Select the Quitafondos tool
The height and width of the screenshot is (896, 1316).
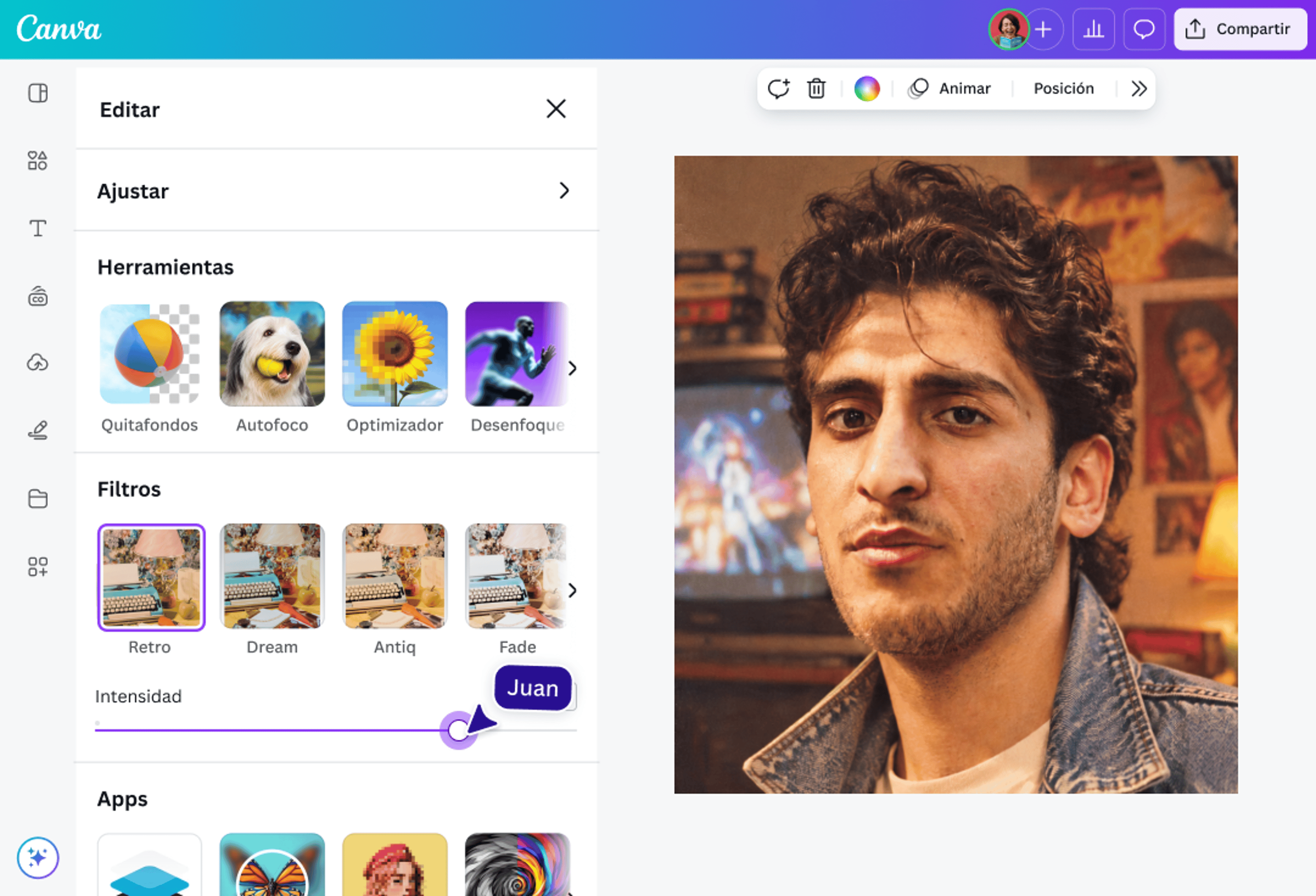pos(150,368)
